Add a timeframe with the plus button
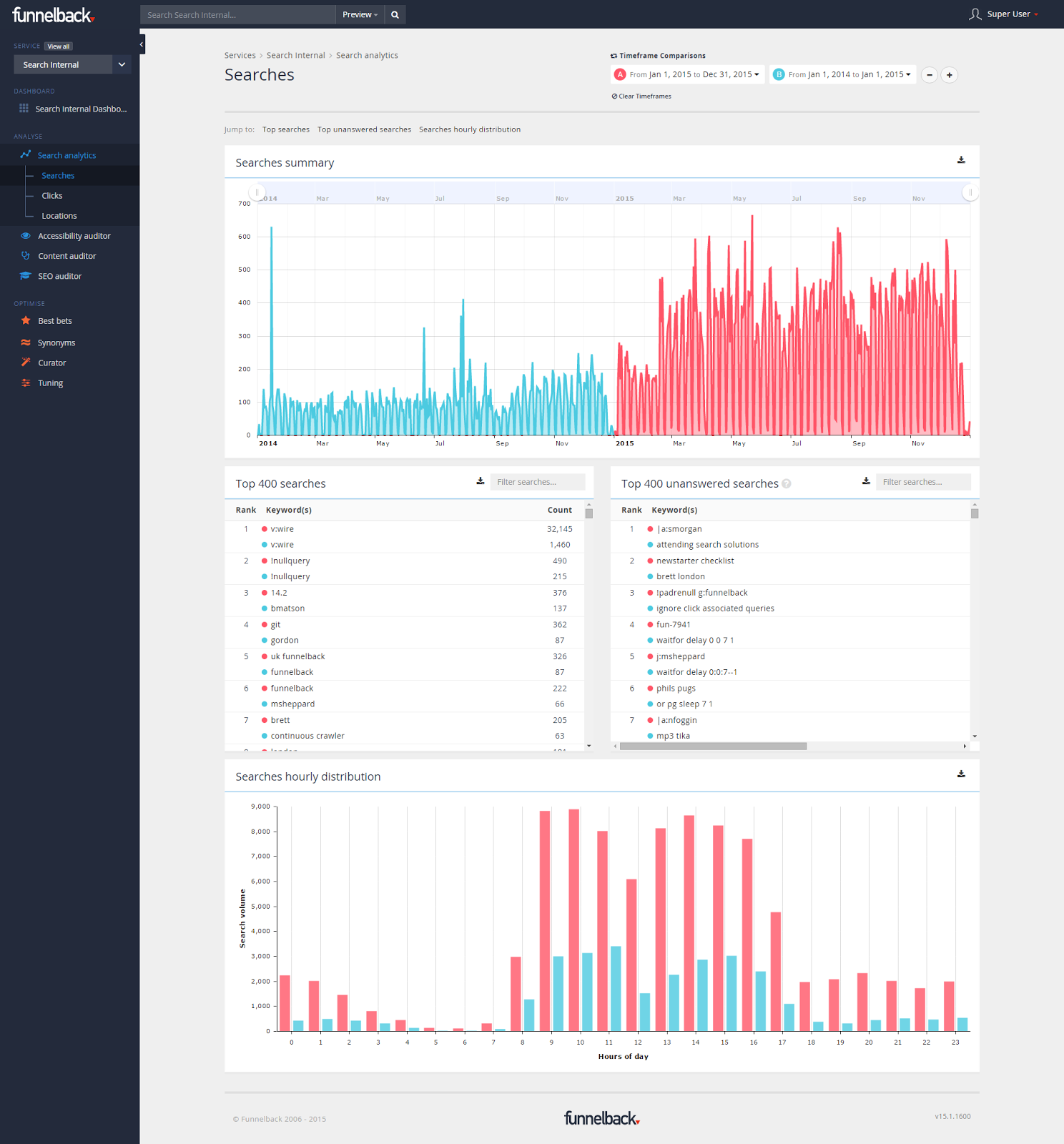The image size is (1064, 1144). (x=950, y=75)
